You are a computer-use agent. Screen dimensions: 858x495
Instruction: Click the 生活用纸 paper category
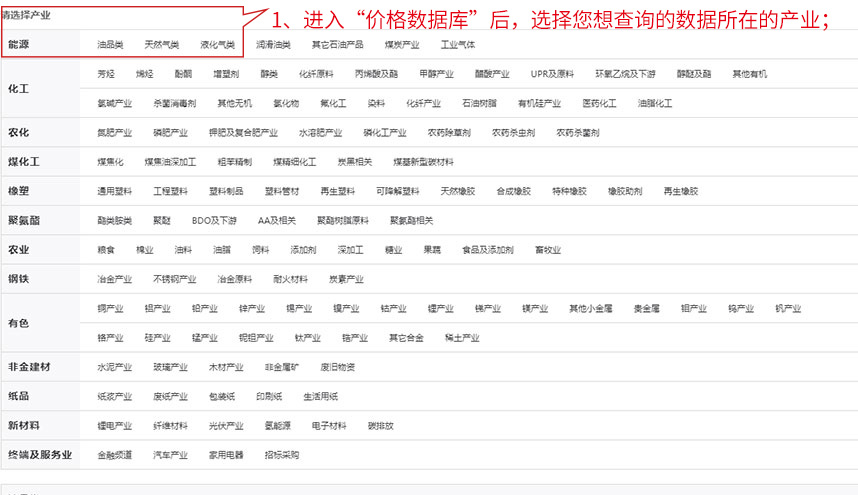[x=321, y=396]
